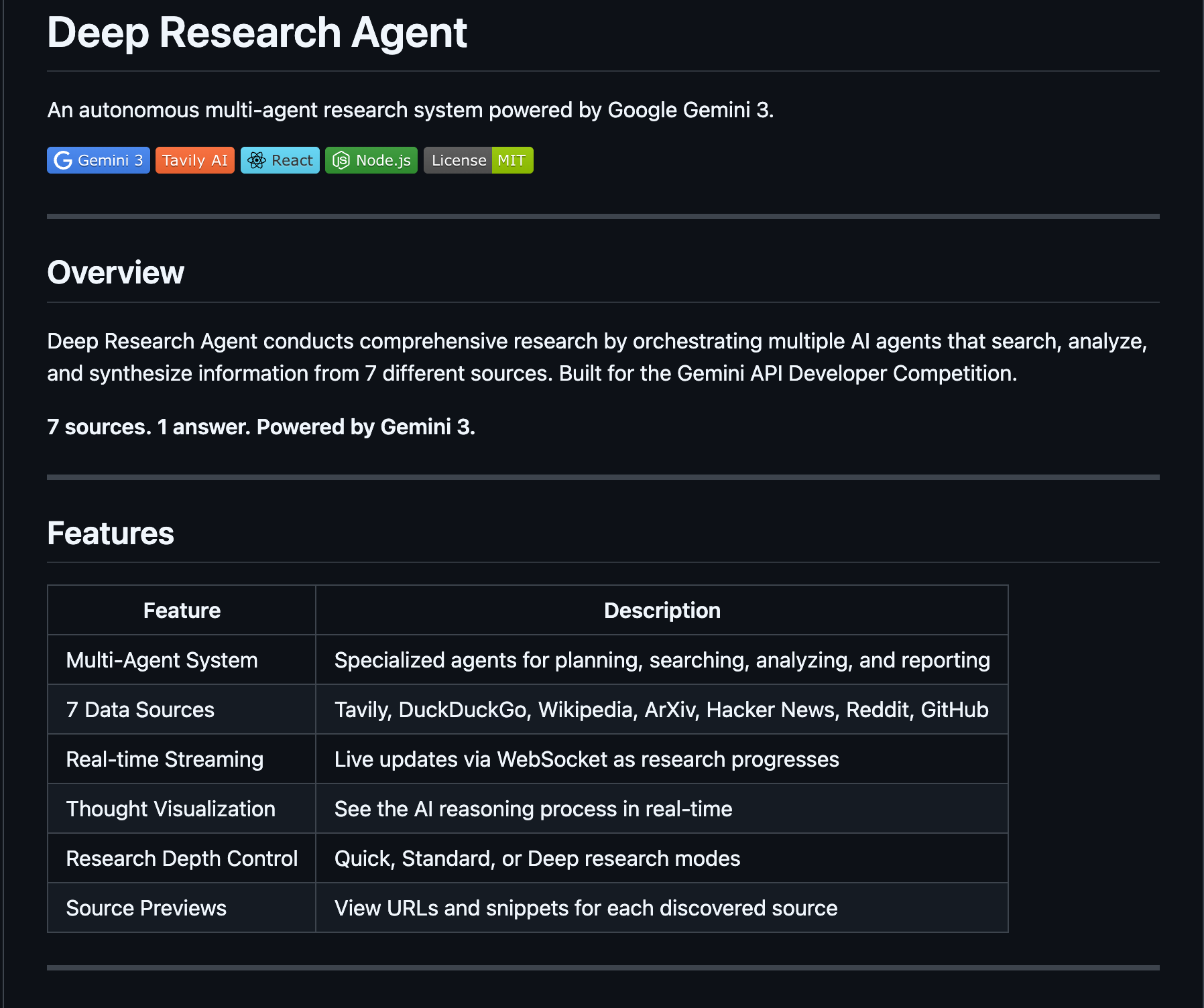Click the 'Quick, Standard, or Deep research modes' cell
This screenshot has height=1008, width=1204.
[662, 859]
